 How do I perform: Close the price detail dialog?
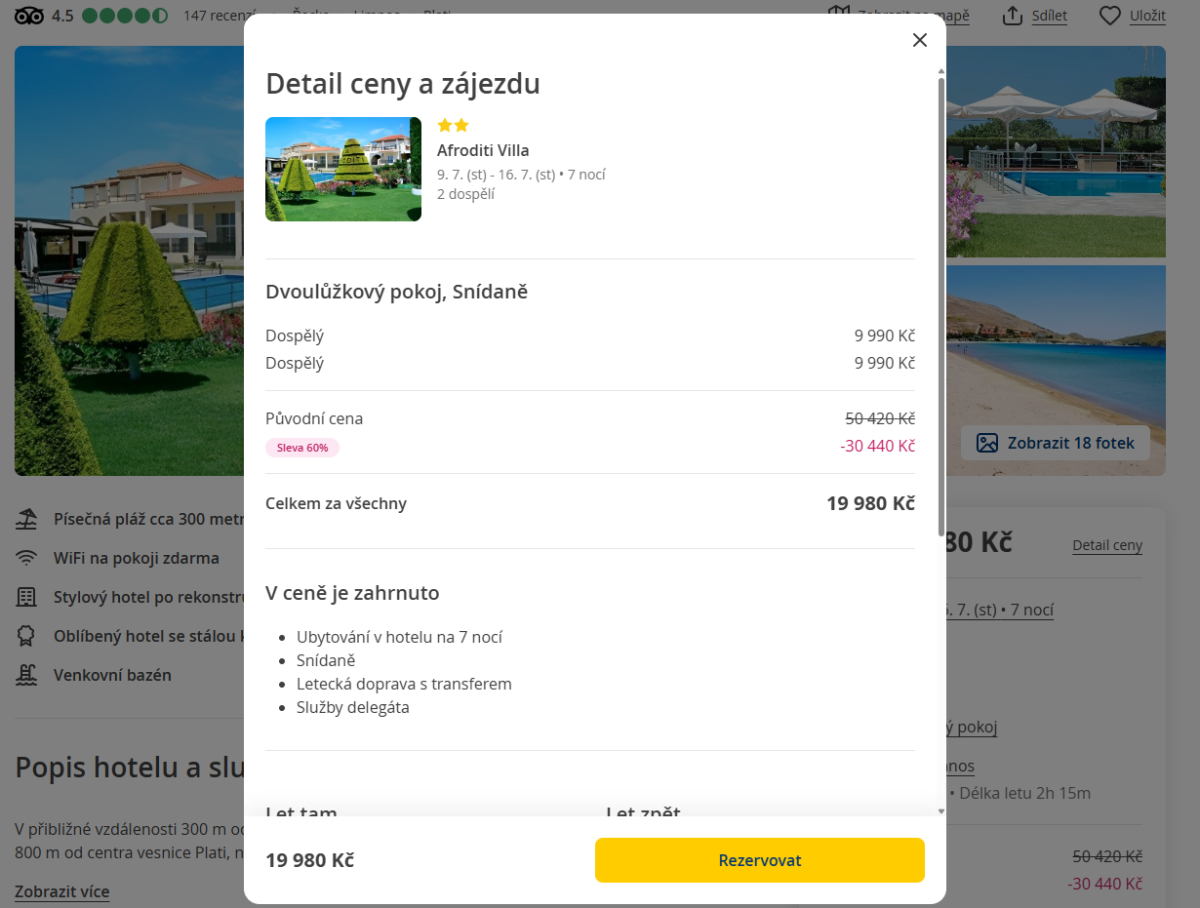[920, 40]
